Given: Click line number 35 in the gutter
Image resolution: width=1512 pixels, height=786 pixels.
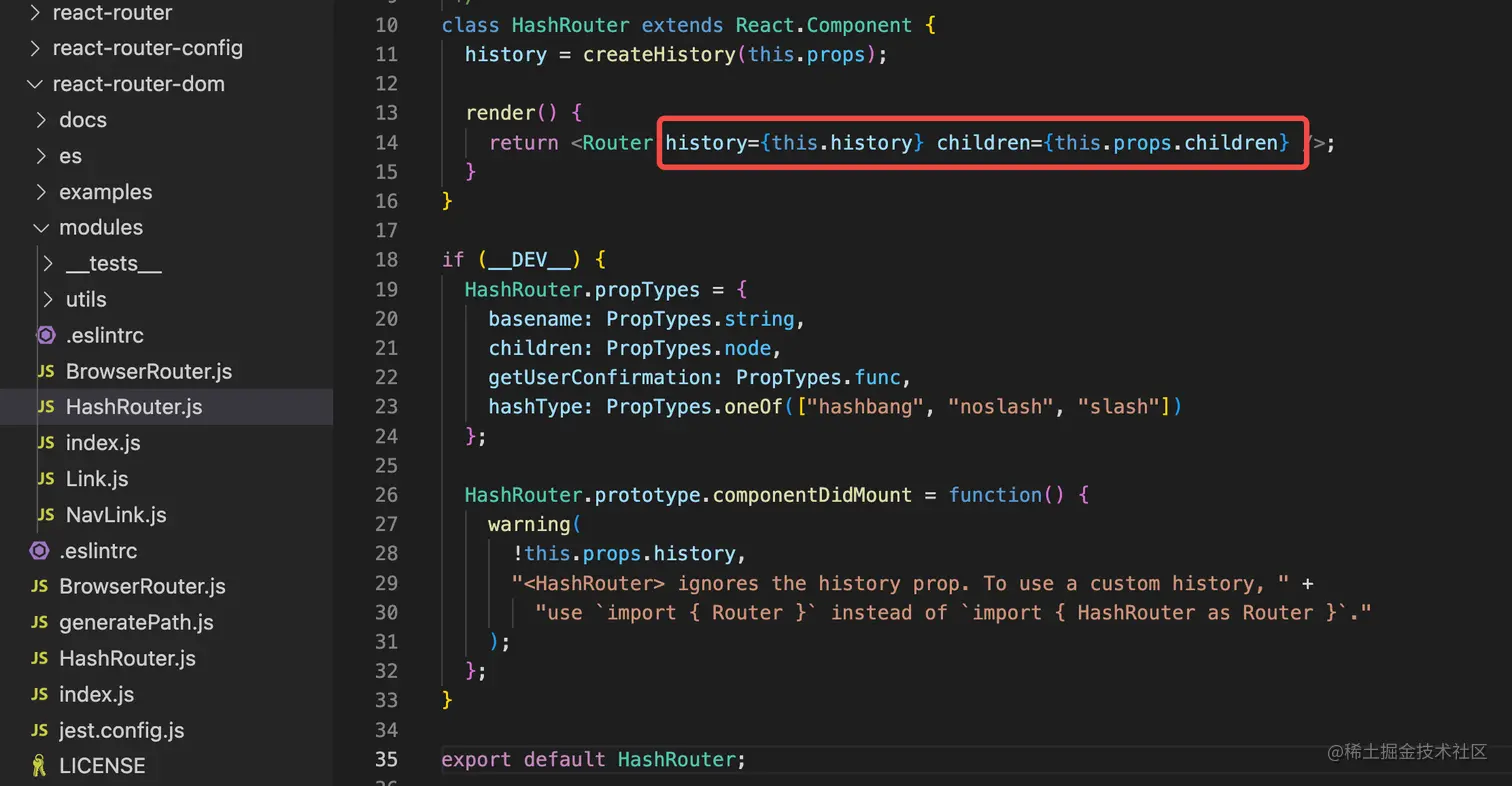Looking at the screenshot, I should coord(386,759).
